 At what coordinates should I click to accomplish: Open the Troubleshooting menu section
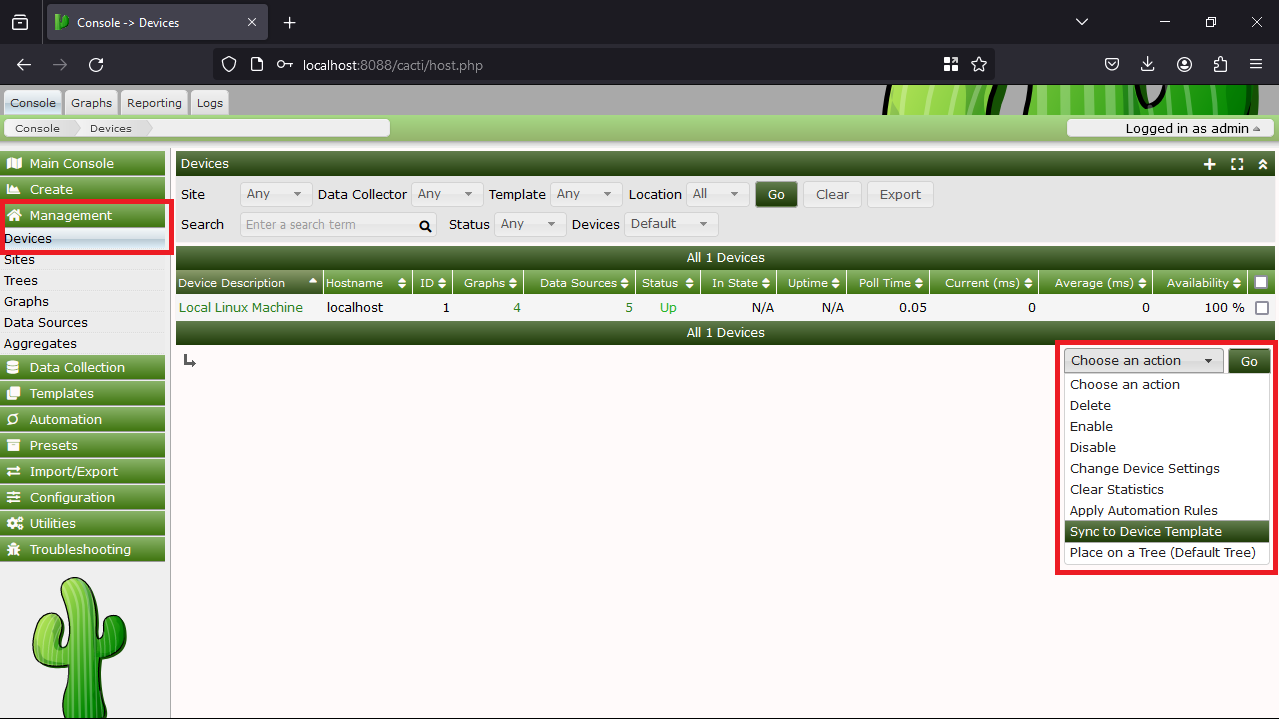(x=83, y=549)
